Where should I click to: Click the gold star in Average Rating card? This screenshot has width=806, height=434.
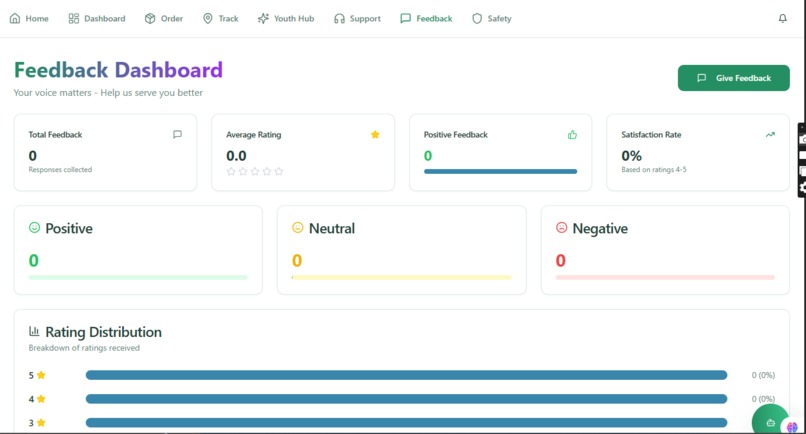click(375, 135)
